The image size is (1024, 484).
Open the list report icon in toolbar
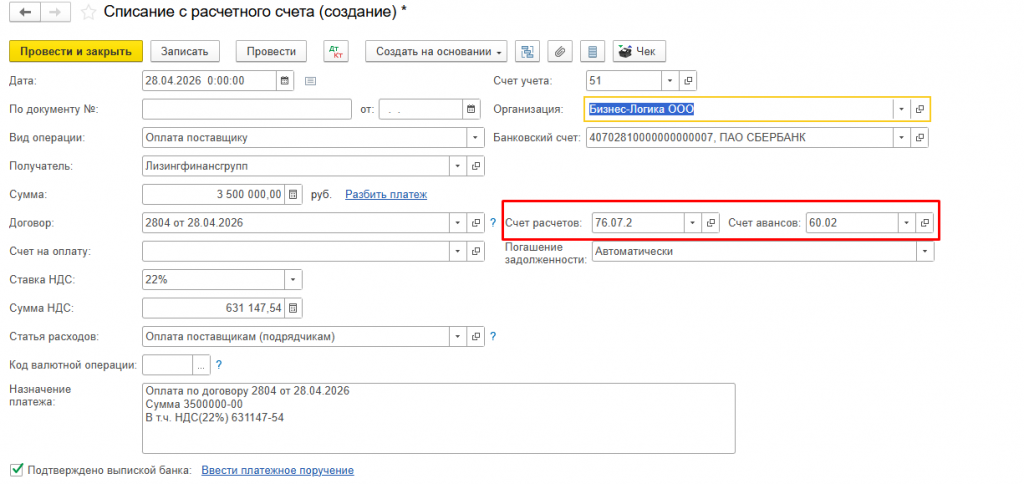[x=592, y=52]
